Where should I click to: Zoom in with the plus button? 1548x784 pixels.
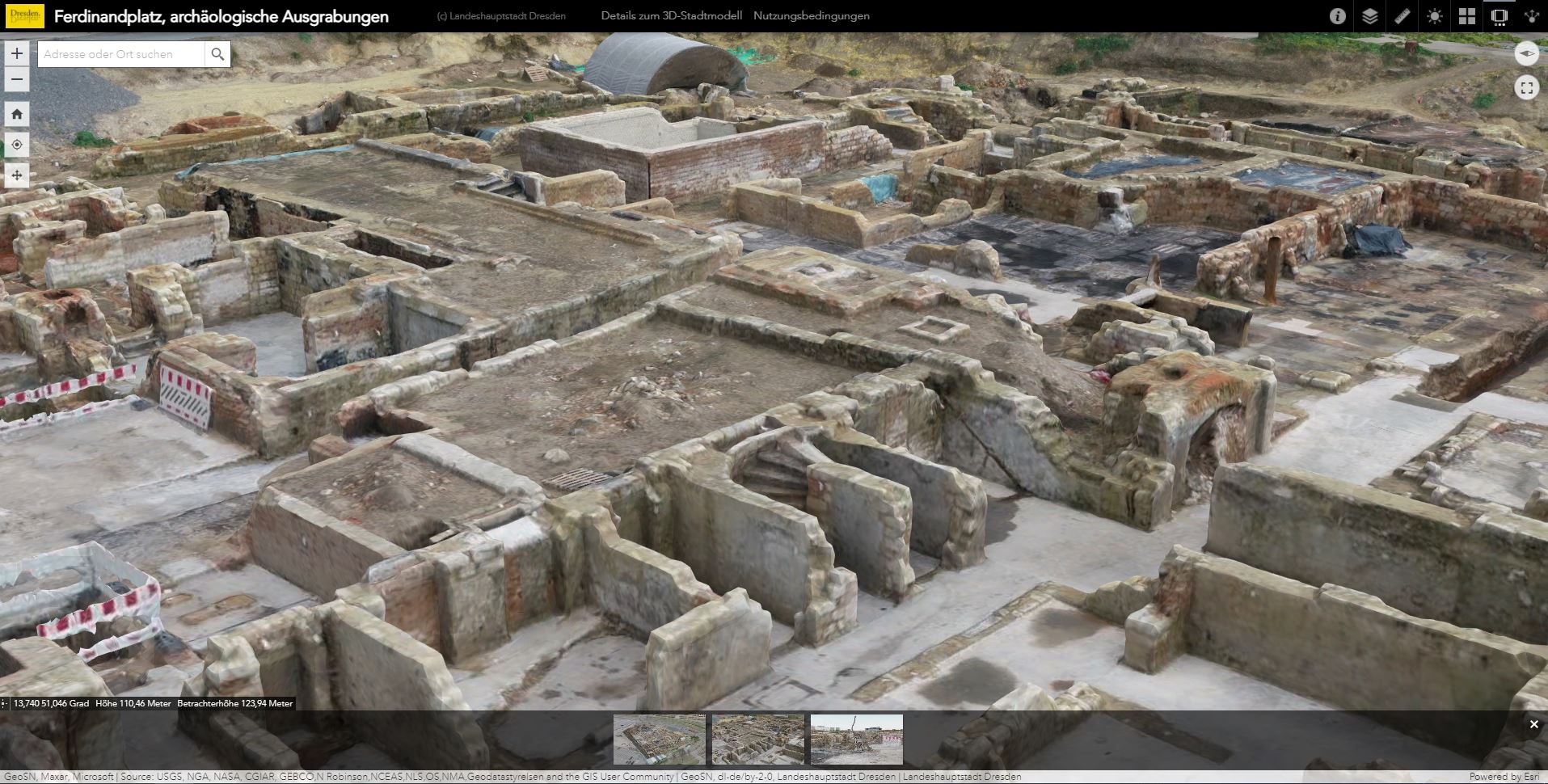(x=17, y=53)
